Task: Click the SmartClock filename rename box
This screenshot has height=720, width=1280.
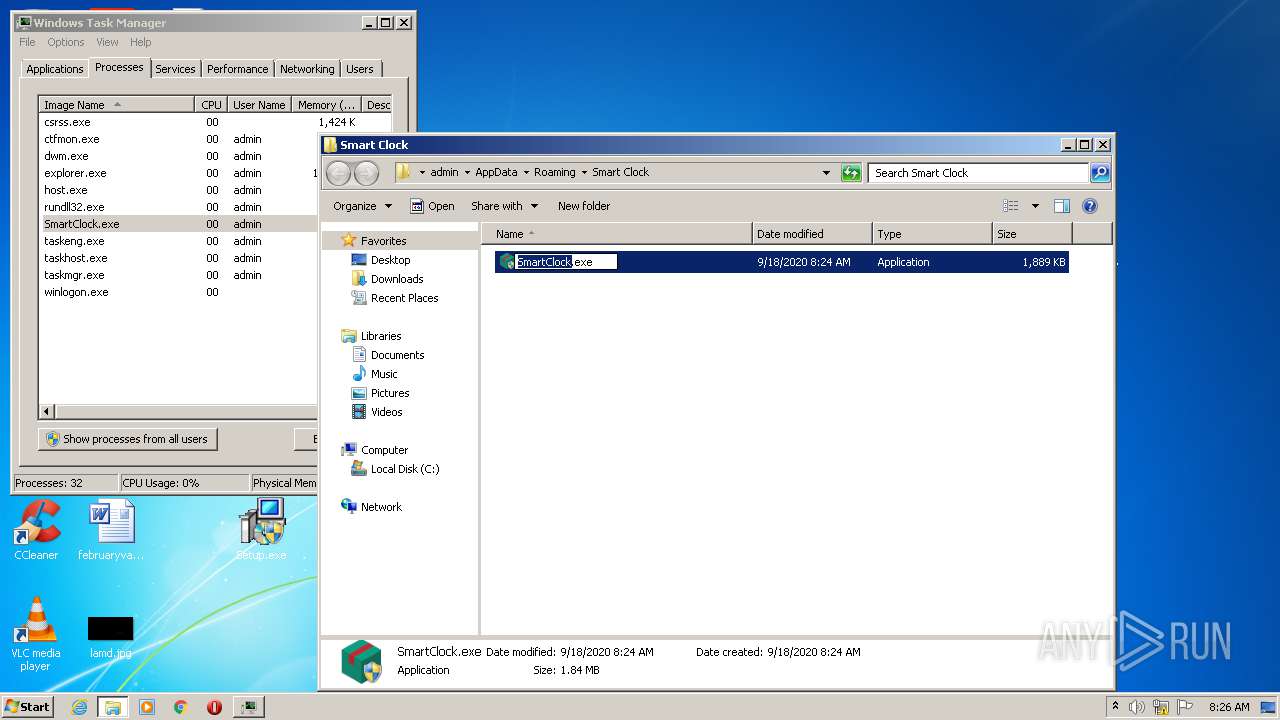Action: 566,262
